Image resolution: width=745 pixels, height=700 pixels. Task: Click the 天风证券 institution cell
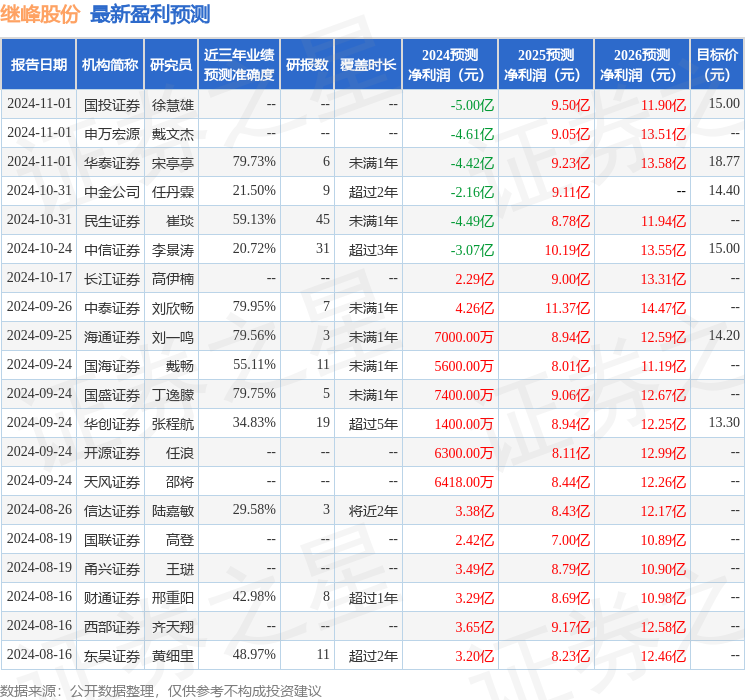pyautogui.click(x=112, y=482)
